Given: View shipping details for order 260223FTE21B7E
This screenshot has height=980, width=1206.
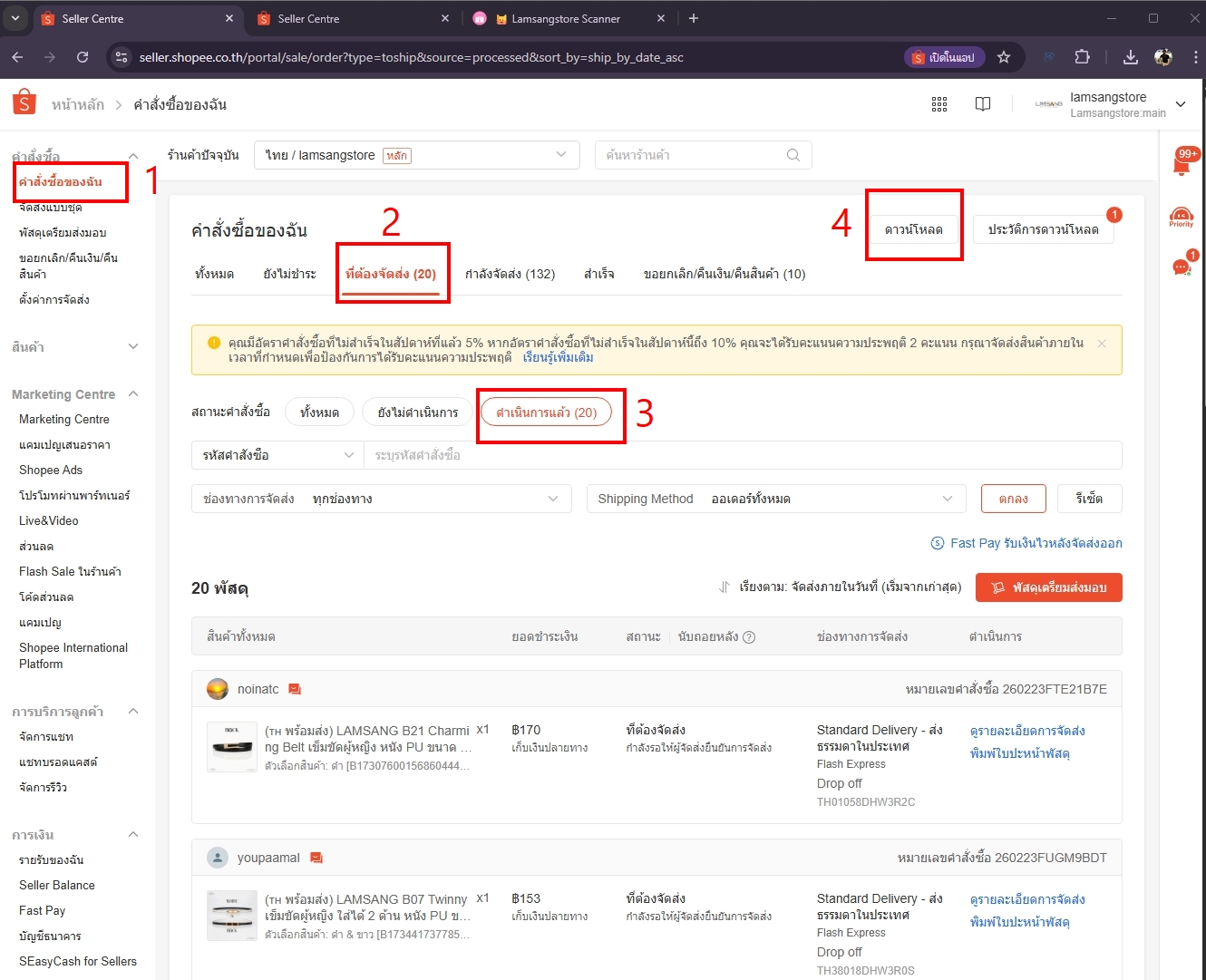Looking at the screenshot, I should pos(1027,731).
